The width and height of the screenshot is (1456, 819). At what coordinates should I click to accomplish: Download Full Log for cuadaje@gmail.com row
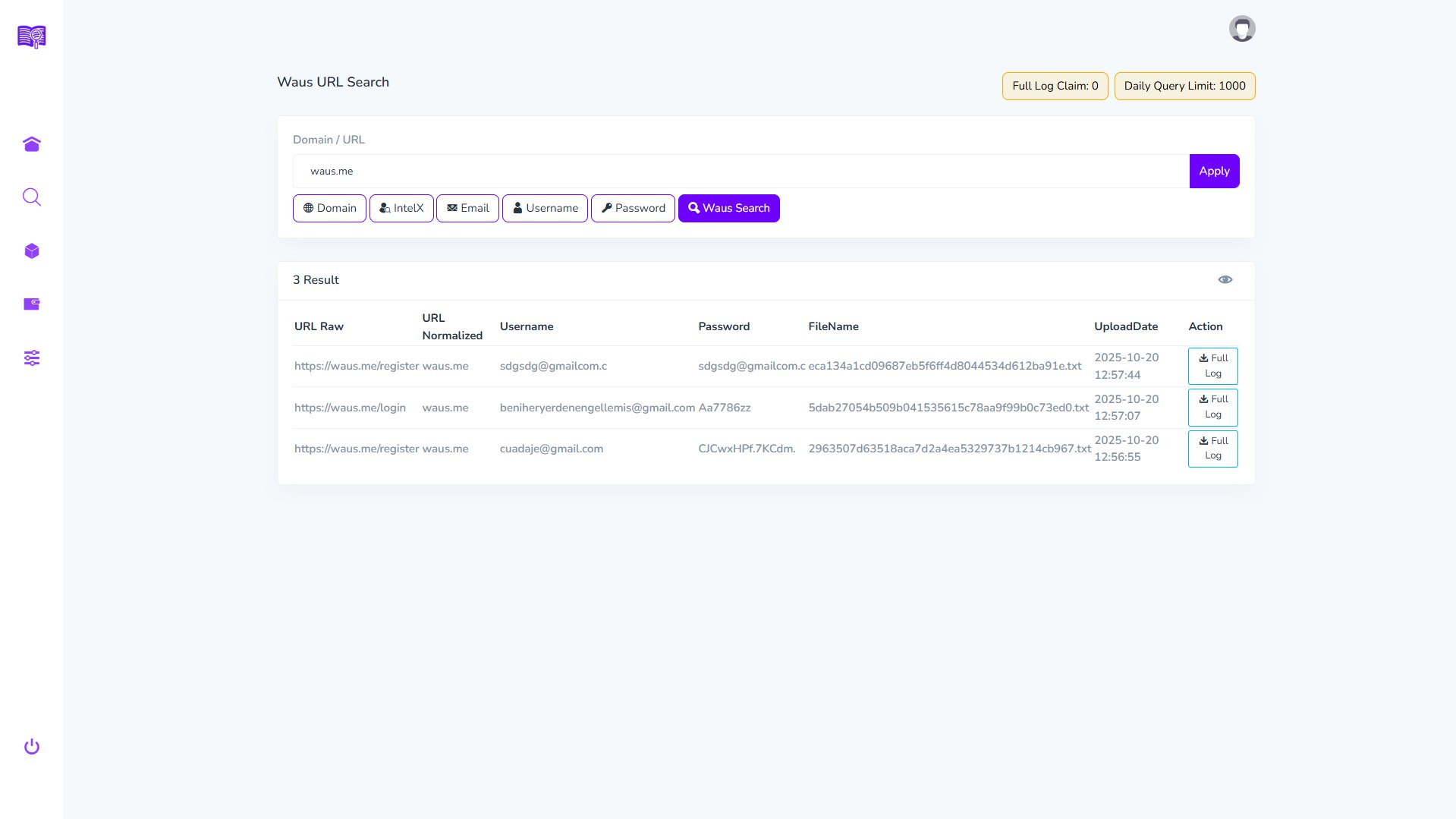[x=1213, y=449]
